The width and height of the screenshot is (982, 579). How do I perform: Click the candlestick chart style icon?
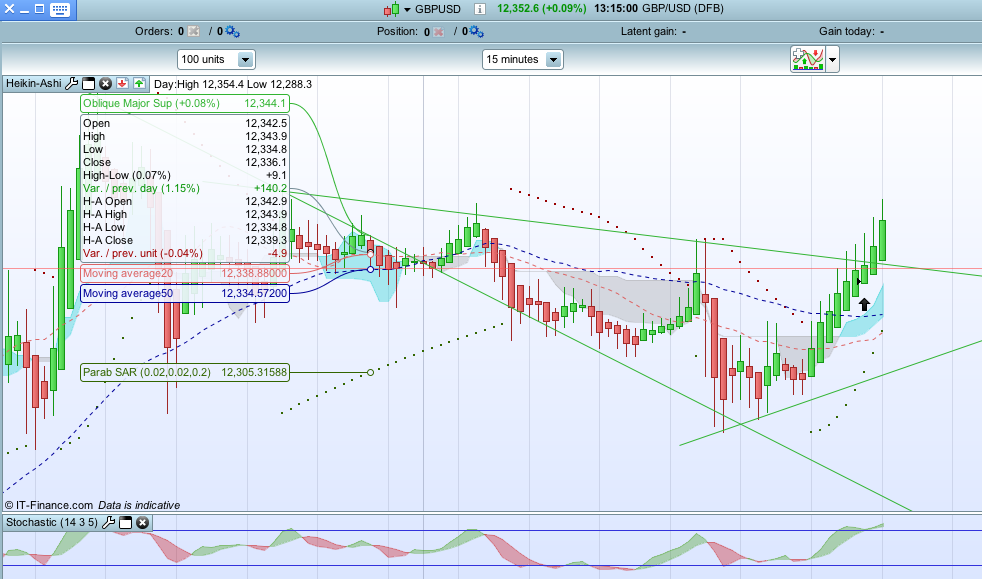point(391,9)
